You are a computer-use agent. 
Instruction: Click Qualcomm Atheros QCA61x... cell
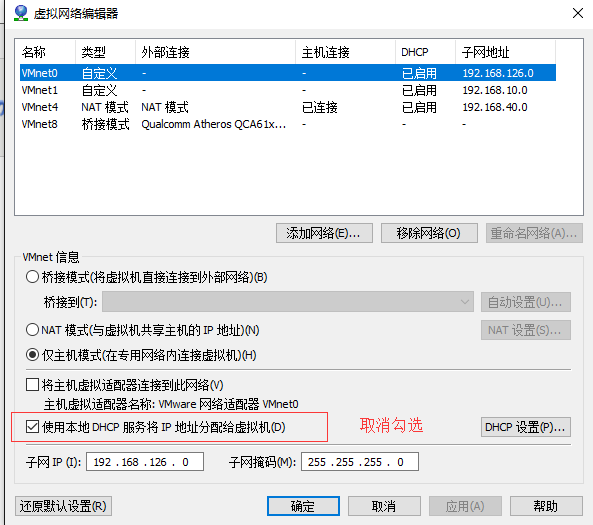[x=213, y=124]
